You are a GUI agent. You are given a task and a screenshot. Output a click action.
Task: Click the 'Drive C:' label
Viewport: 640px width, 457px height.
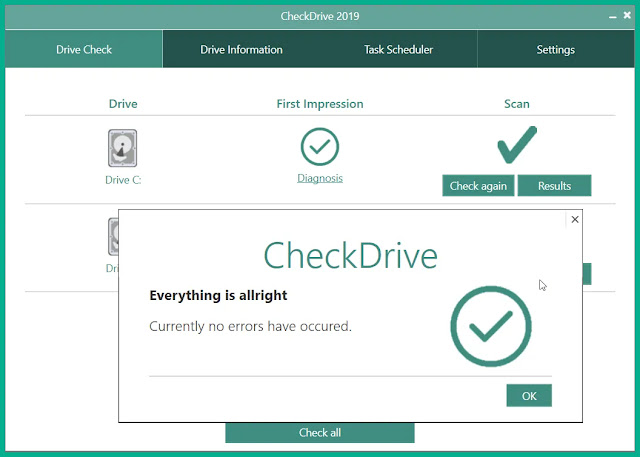point(123,180)
